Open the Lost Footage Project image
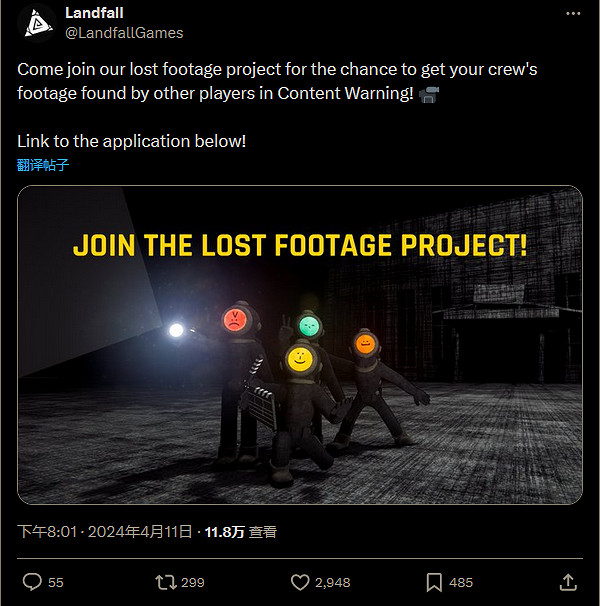The height and width of the screenshot is (606, 600). click(x=300, y=345)
